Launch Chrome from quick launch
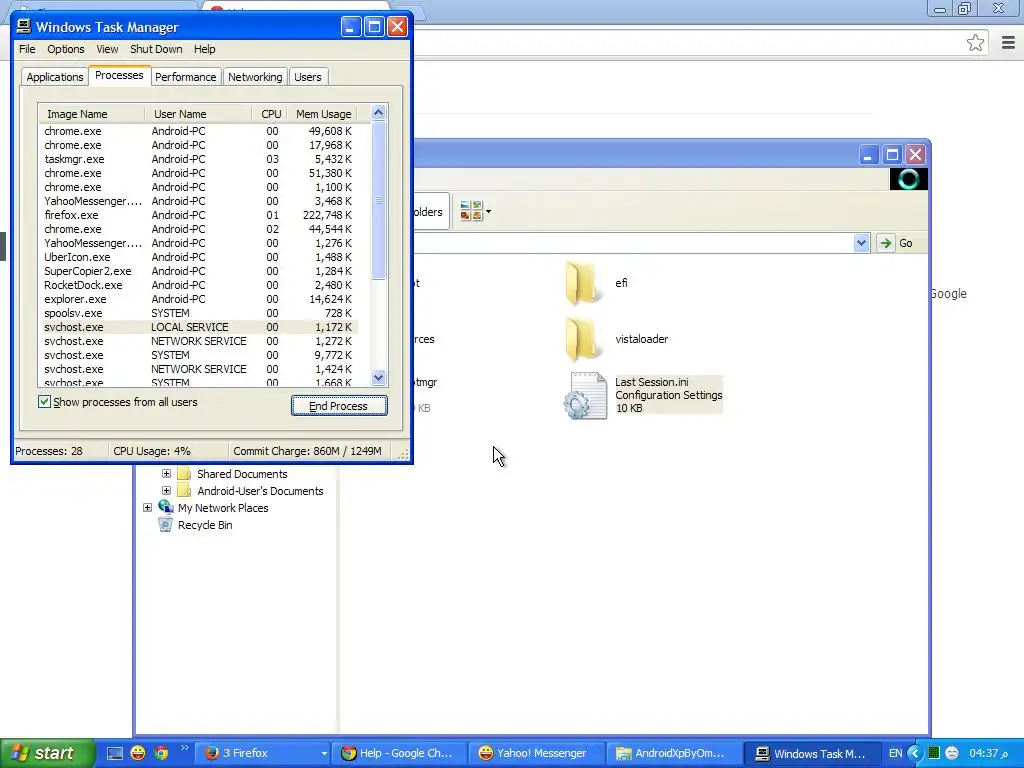 tap(161, 753)
